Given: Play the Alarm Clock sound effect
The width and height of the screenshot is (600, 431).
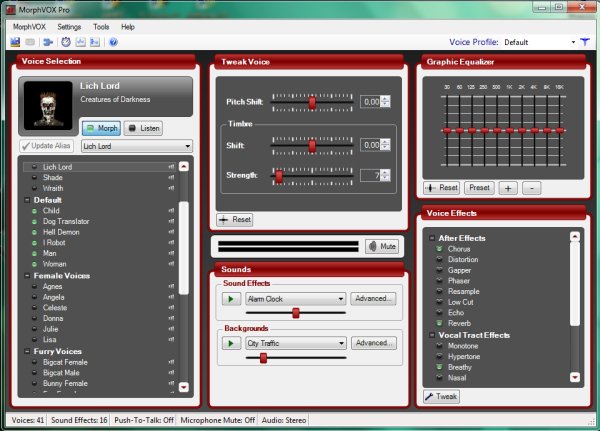Looking at the screenshot, I should [231, 299].
